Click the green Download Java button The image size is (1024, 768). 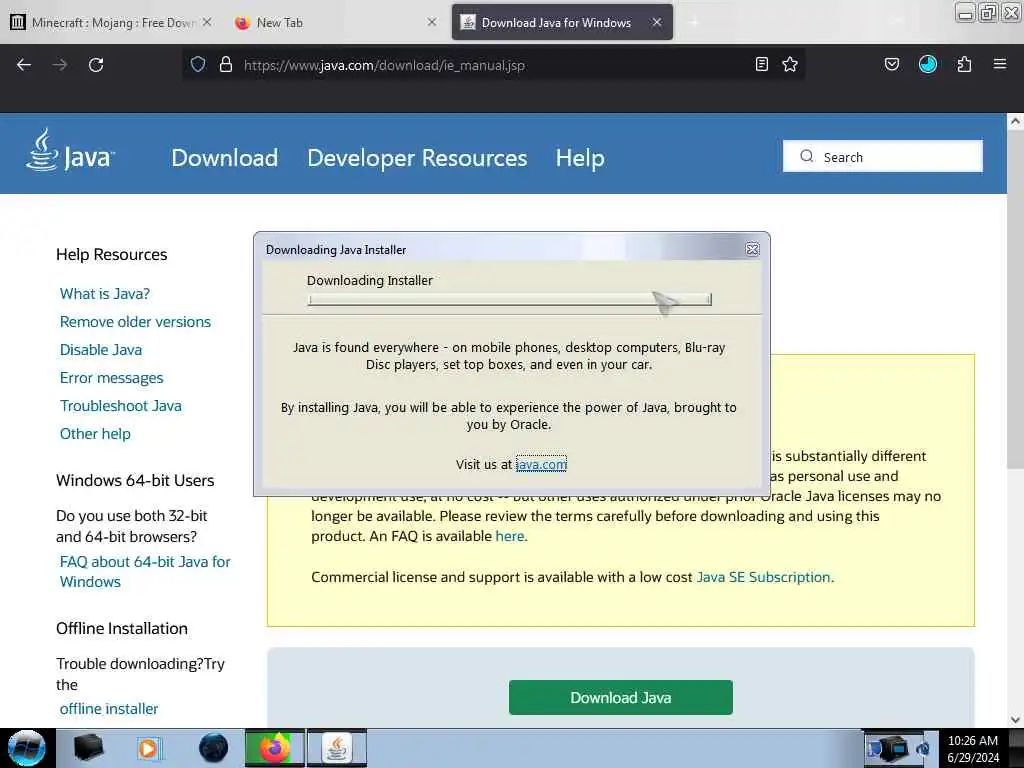[620, 697]
